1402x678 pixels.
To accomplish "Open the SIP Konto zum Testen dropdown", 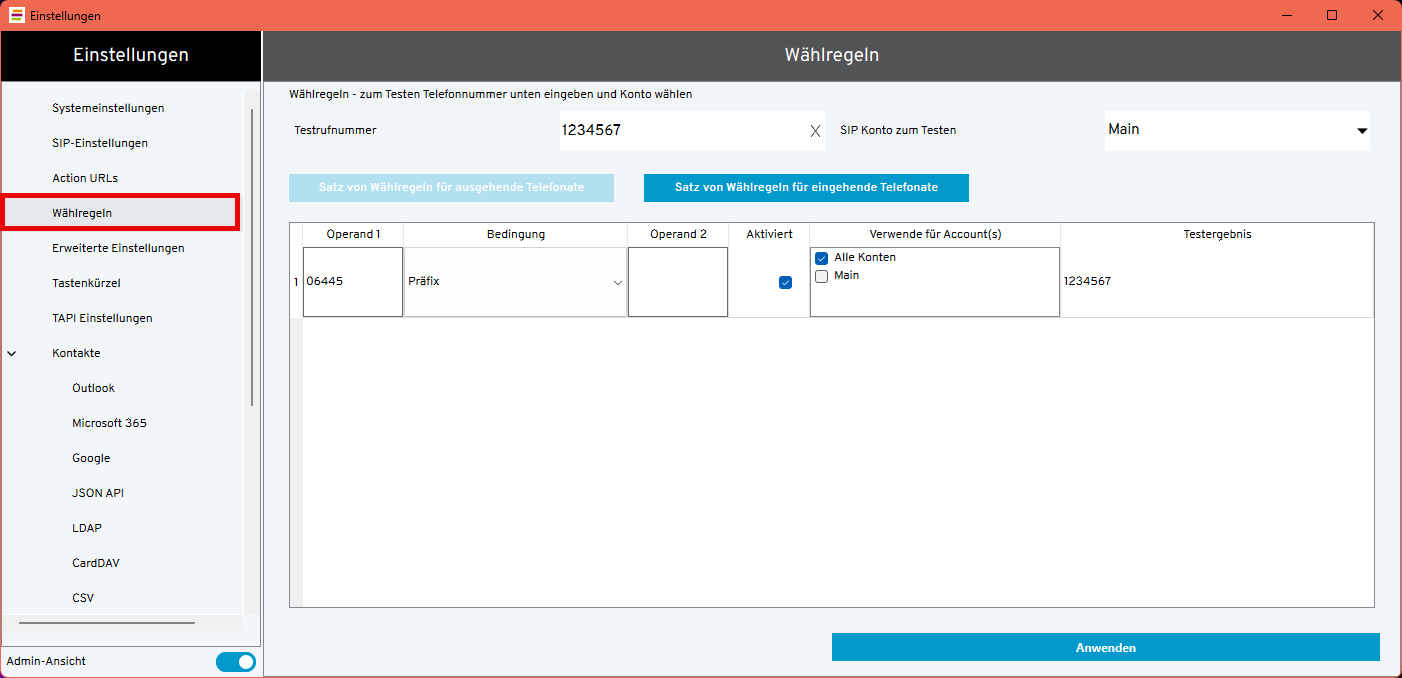I will tap(1361, 131).
